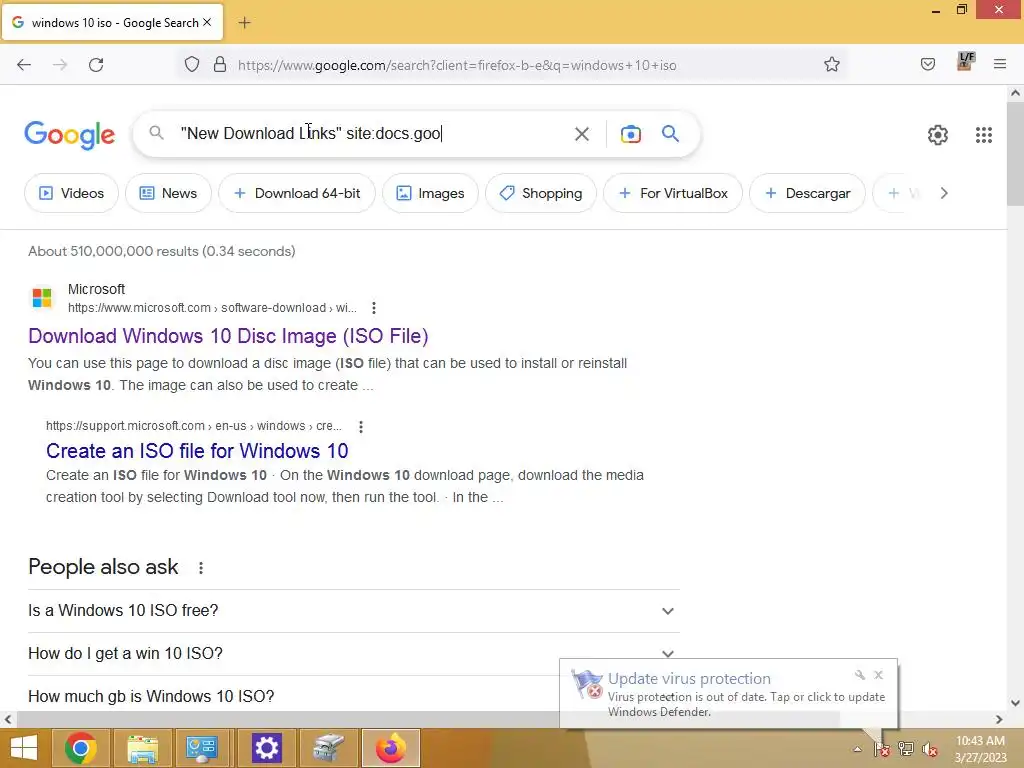Open the Google apps grid
The image size is (1024, 768).
click(x=984, y=135)
